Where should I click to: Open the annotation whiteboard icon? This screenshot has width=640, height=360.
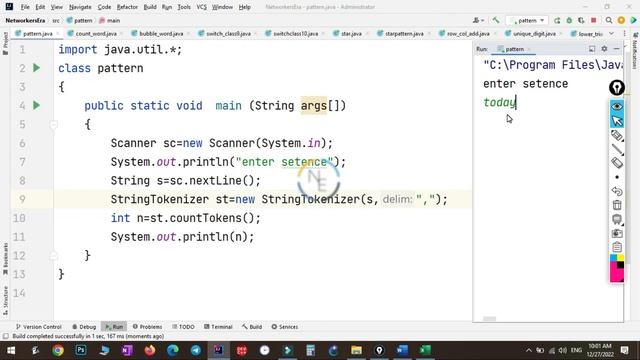[617, 219]
